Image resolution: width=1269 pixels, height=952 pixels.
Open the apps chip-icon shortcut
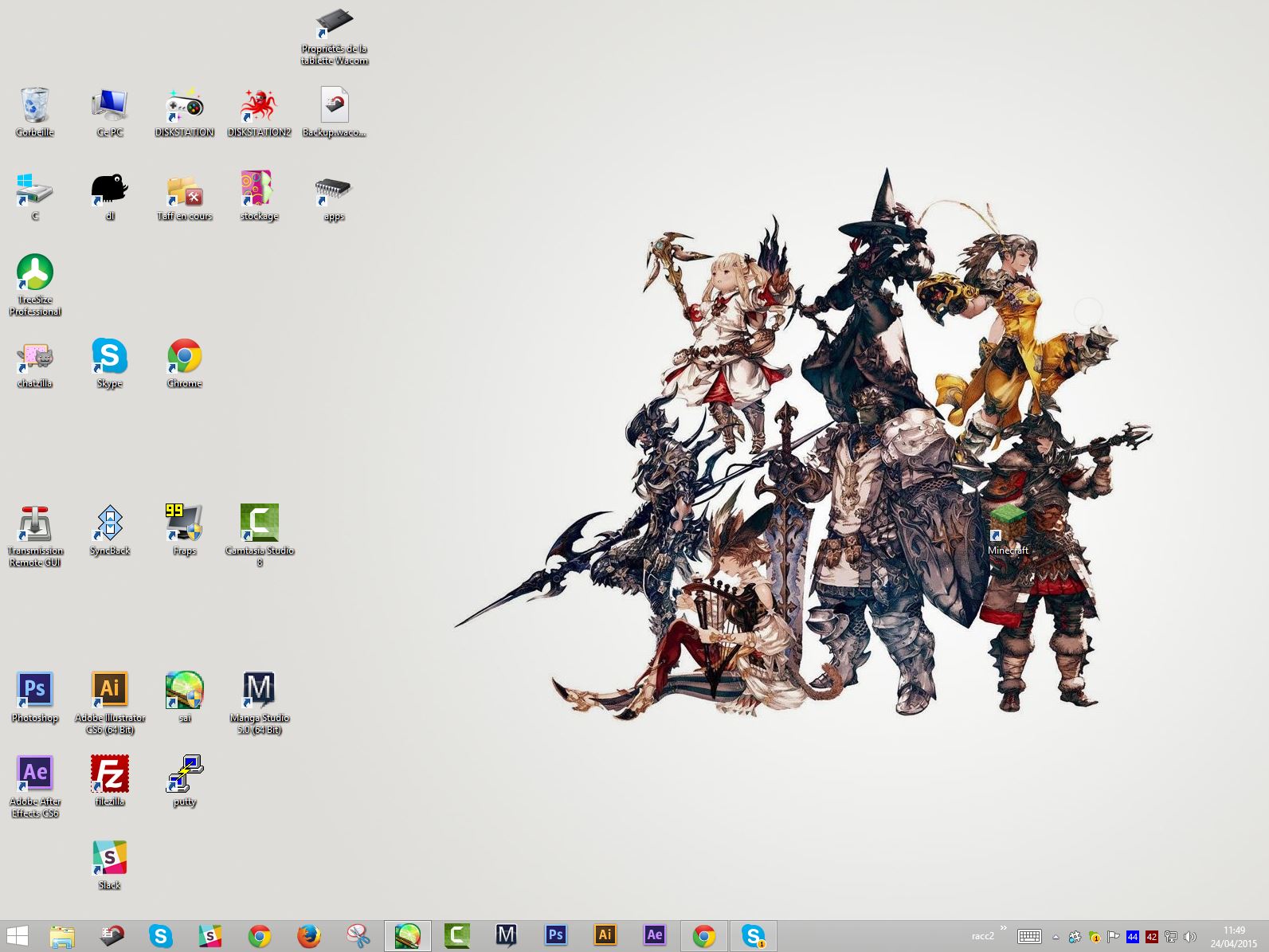334,196
